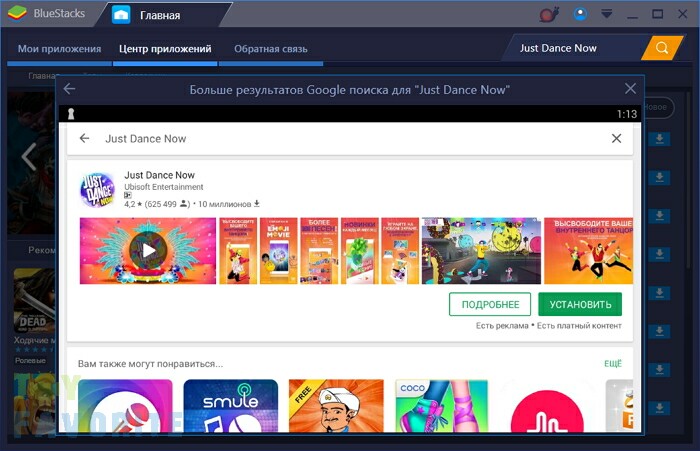
Task: Switch to Мои приложения tab
Action: pos(59,49)
